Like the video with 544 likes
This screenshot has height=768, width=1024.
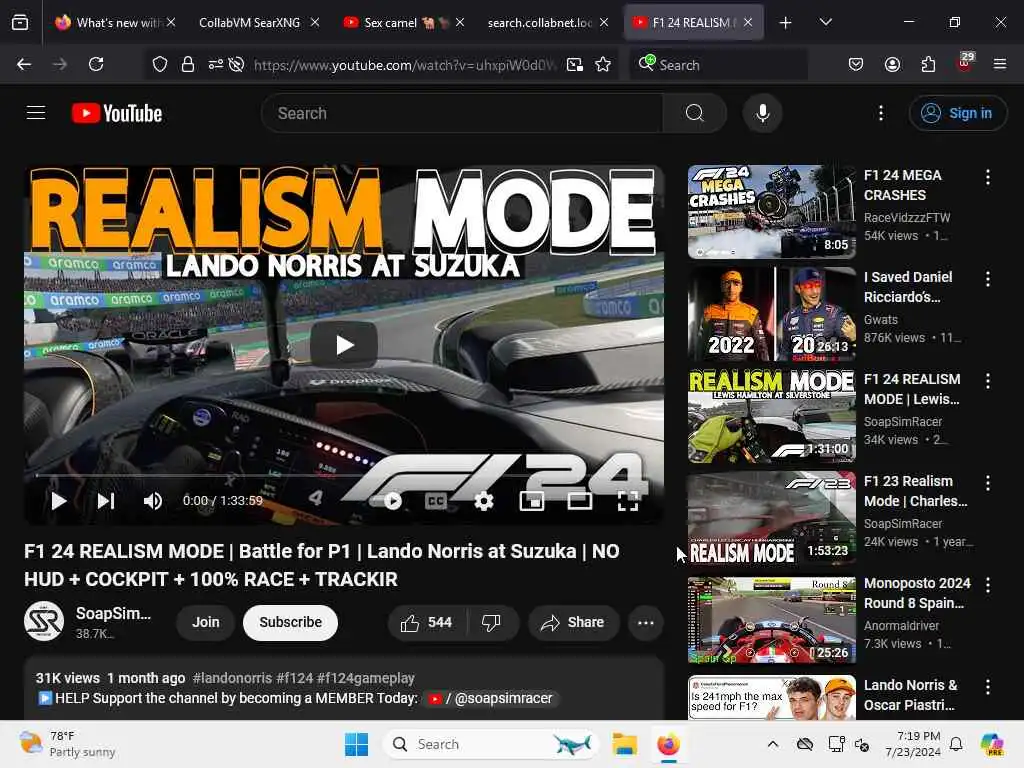point(427,622)
